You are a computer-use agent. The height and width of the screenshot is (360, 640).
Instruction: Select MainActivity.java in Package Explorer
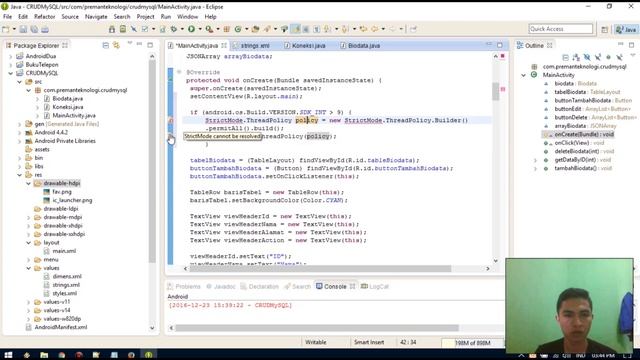pos(74,116)
